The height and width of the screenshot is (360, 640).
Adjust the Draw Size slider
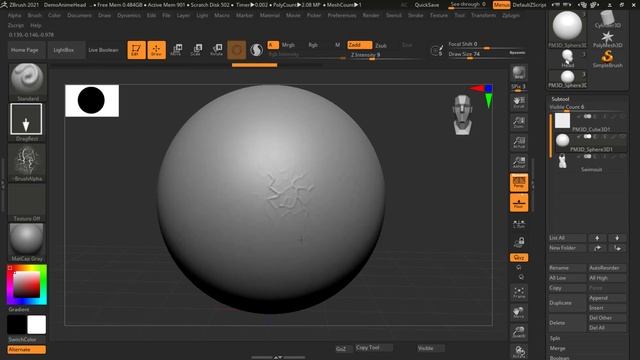tap(486, 54)
